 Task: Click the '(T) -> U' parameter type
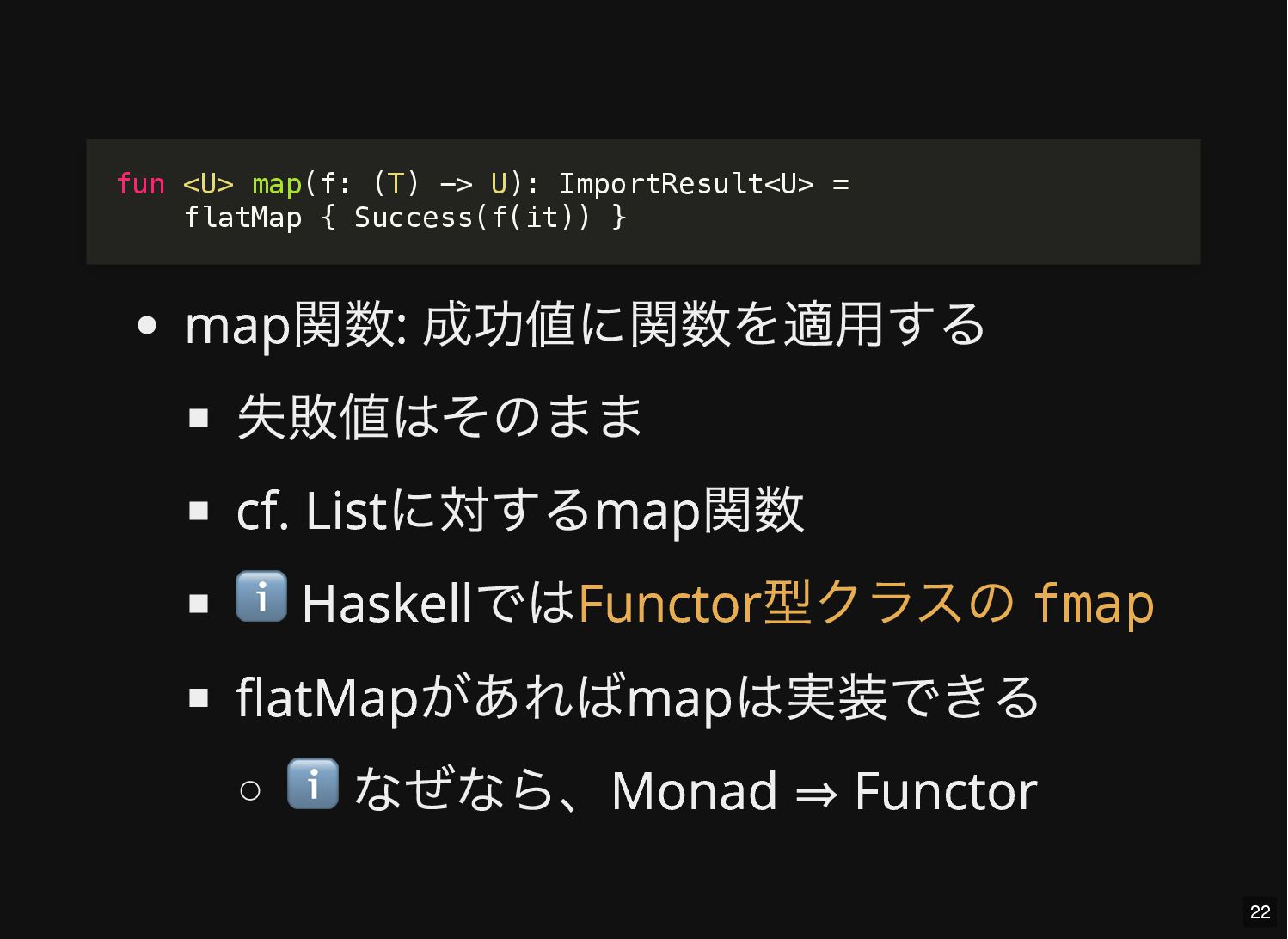click(x=439, y=183)
